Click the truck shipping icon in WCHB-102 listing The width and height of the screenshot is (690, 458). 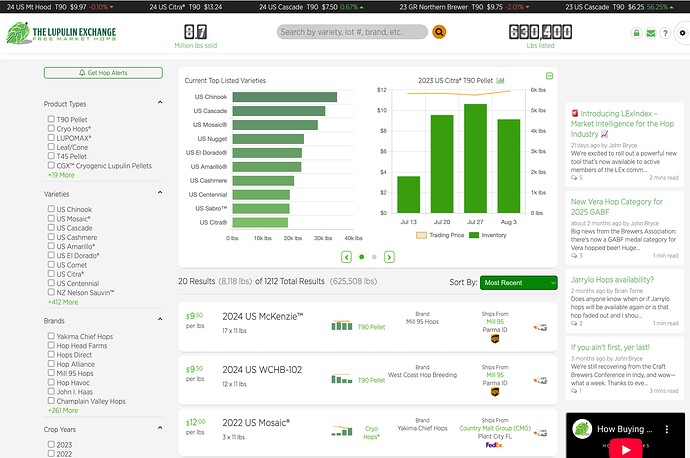pyautogui.click(x=540, y=381)
